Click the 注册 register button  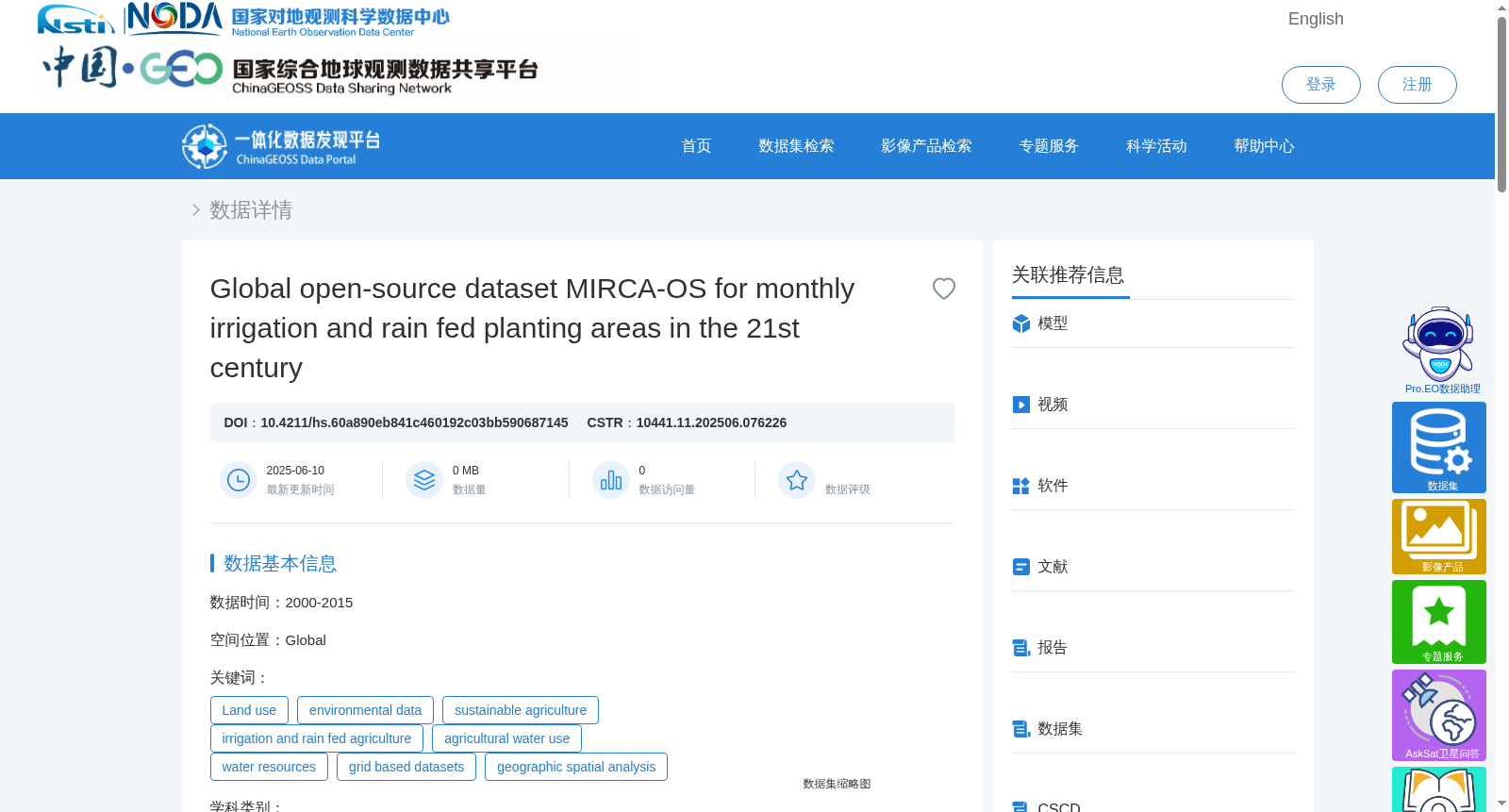click(1418, 85)
